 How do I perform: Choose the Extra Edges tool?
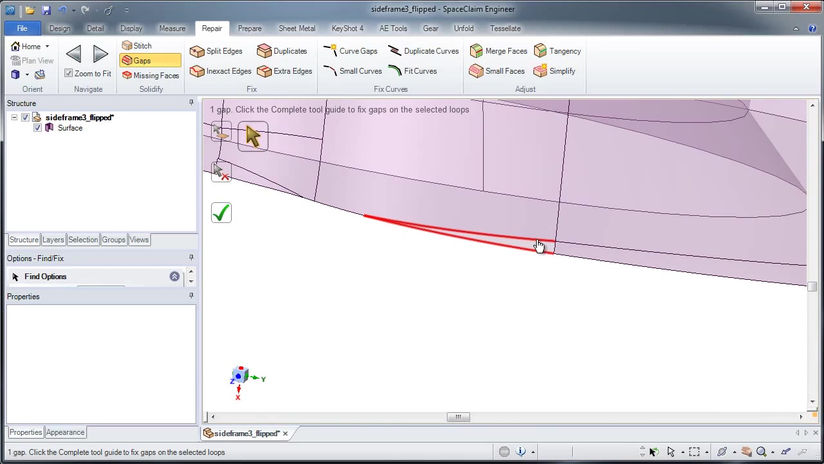(x=284, y=71)
